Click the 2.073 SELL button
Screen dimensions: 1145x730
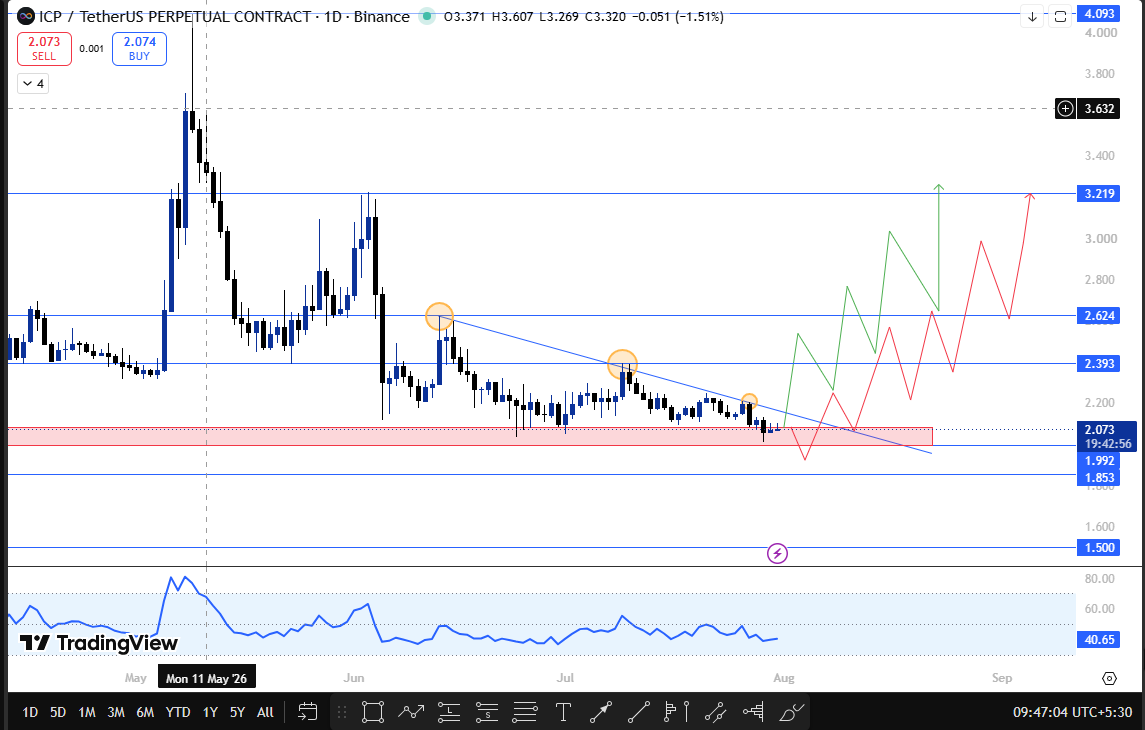[44, 49]
